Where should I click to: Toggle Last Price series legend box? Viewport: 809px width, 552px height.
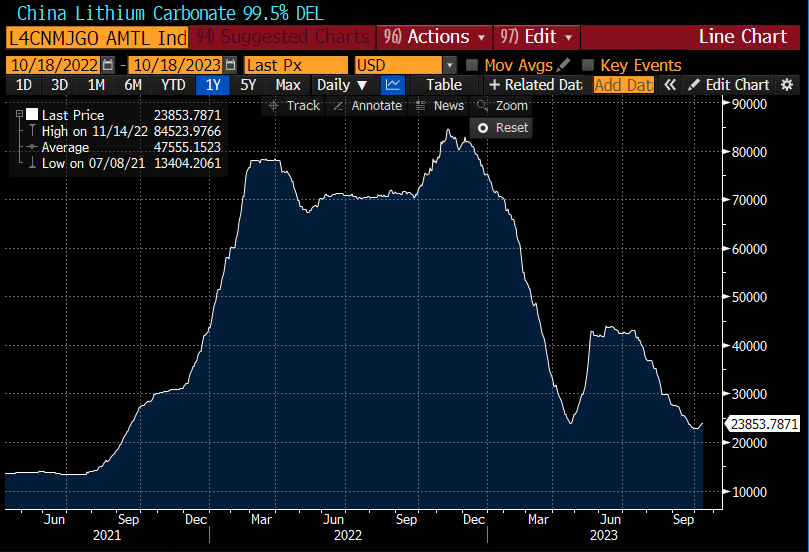pos(32,115)
